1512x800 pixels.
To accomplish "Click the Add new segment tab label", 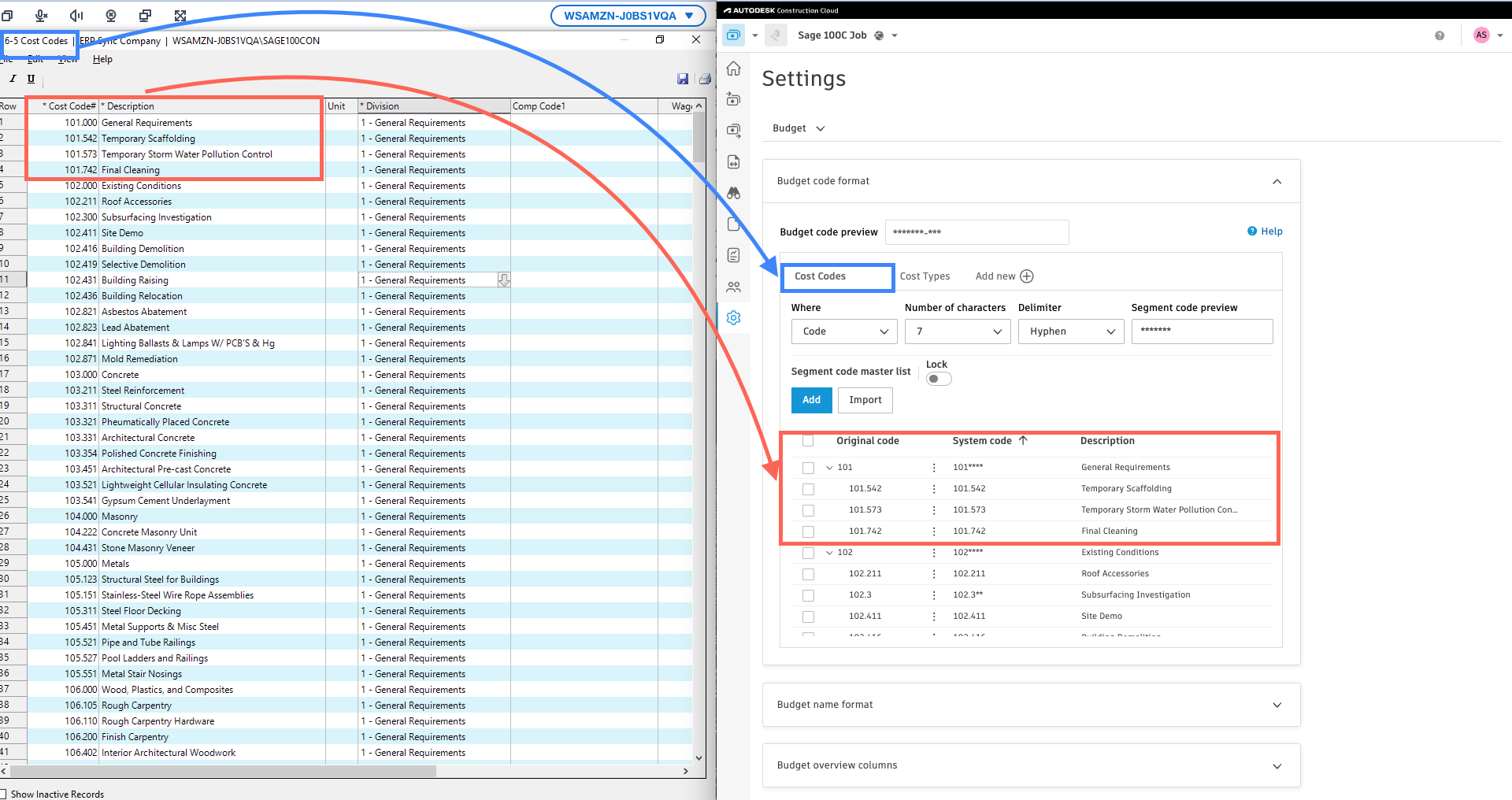I will point(995,276).
